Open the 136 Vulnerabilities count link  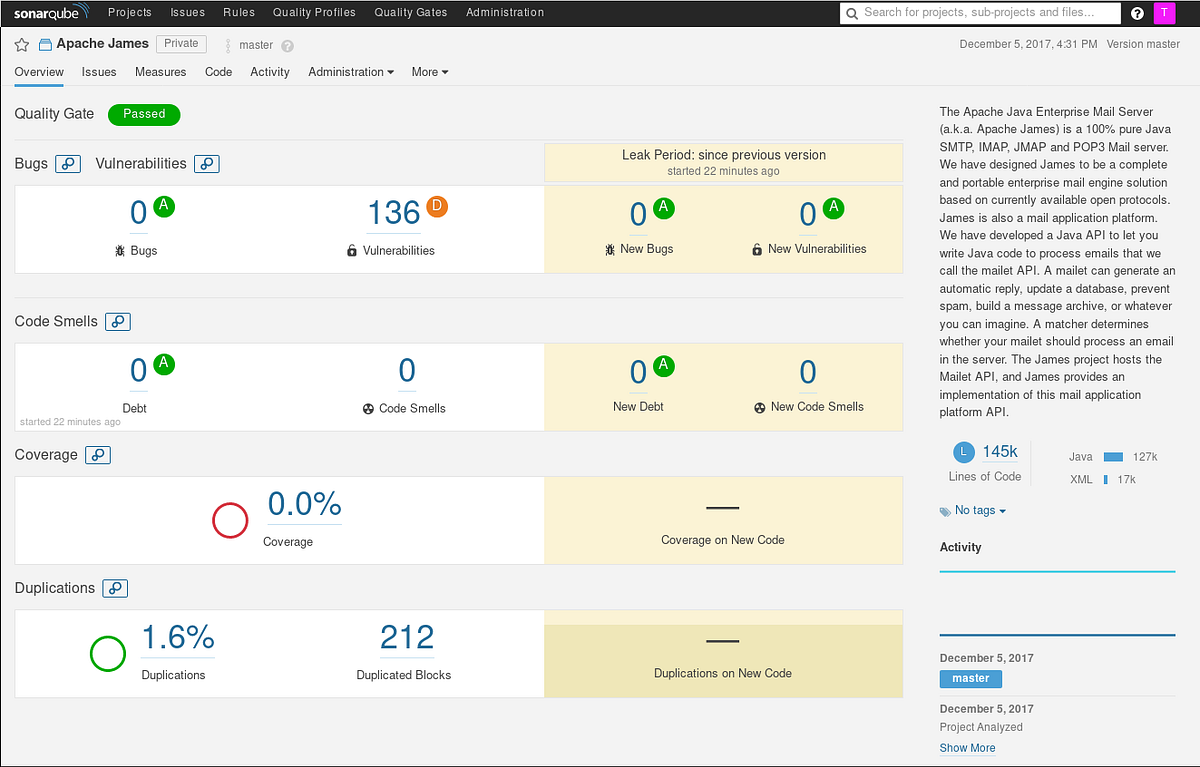pos(393,212)
